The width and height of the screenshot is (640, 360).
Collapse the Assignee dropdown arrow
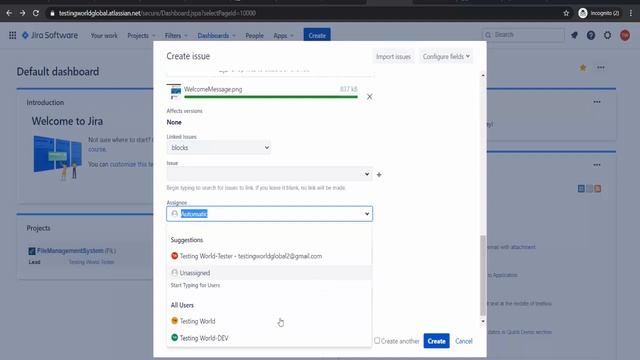367,214
